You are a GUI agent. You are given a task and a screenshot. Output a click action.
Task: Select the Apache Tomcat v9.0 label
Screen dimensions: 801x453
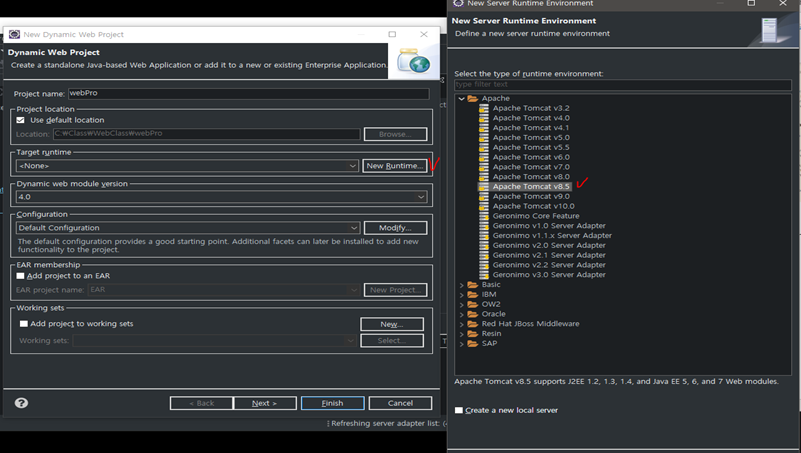531,196
